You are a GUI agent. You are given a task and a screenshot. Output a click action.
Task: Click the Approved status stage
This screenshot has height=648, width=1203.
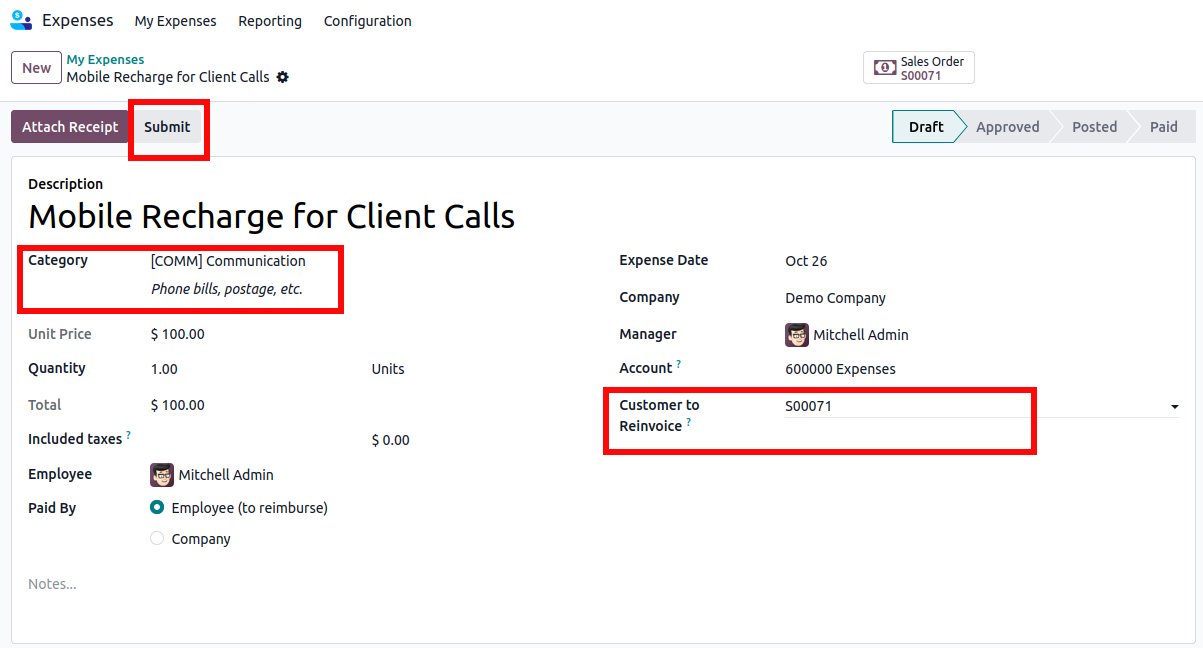(x=1007, y=127)
